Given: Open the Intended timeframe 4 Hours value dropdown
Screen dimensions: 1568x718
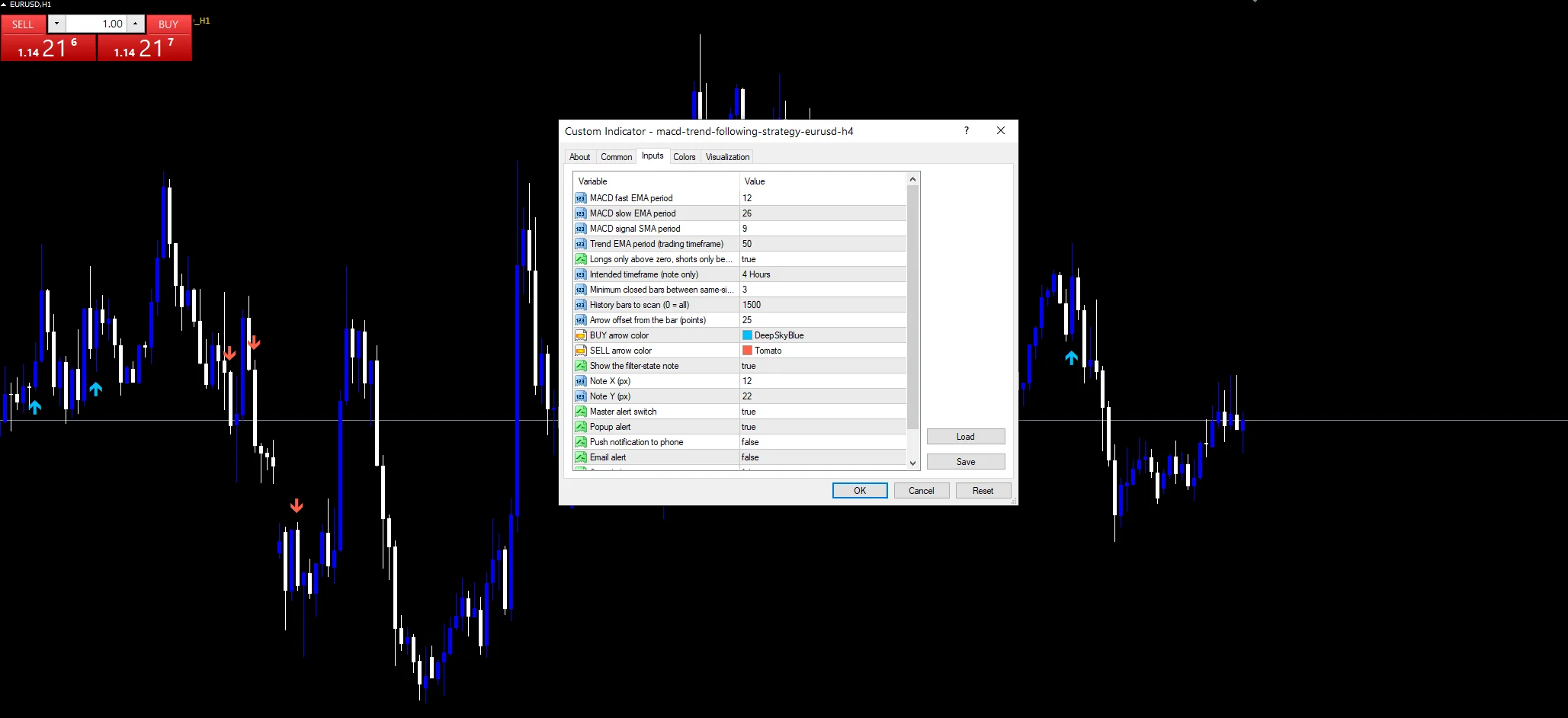Looking at the screenshot, I should coord(823,274).
